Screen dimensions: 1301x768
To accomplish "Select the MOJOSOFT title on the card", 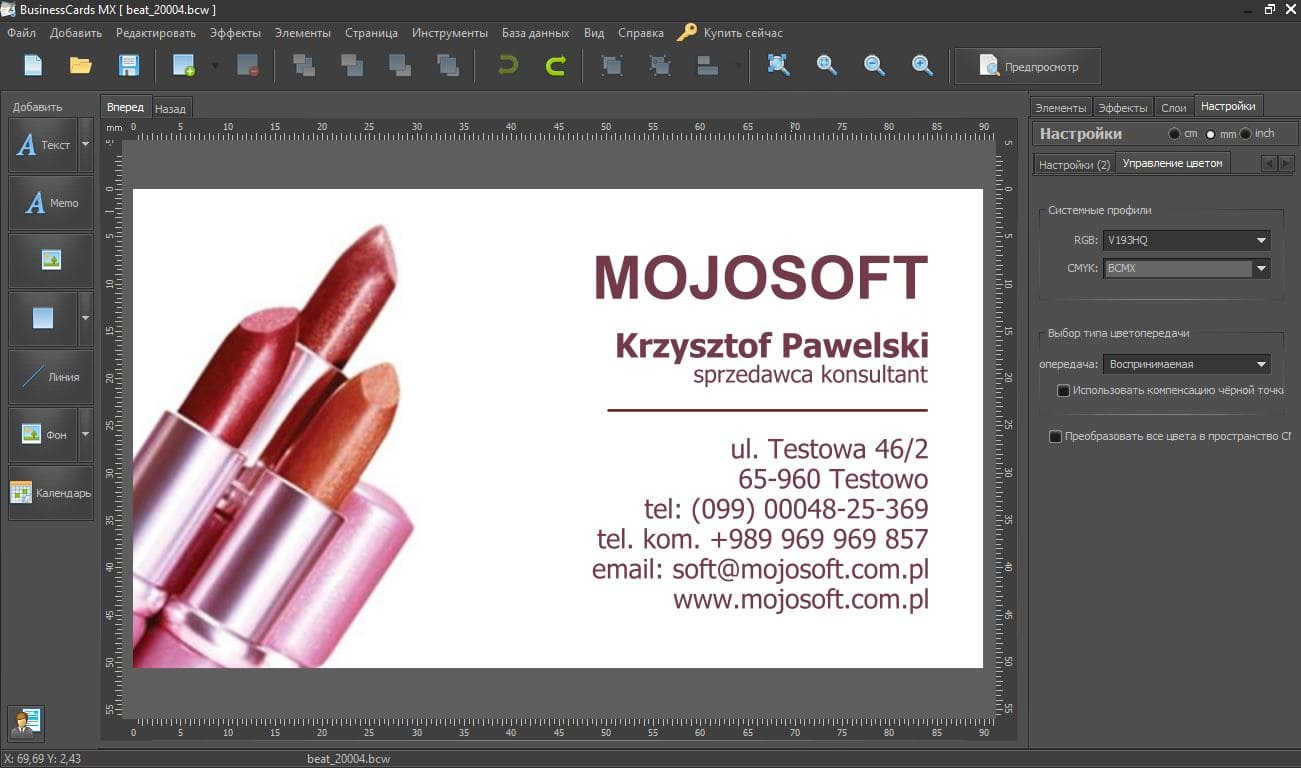I will point(760,277).
